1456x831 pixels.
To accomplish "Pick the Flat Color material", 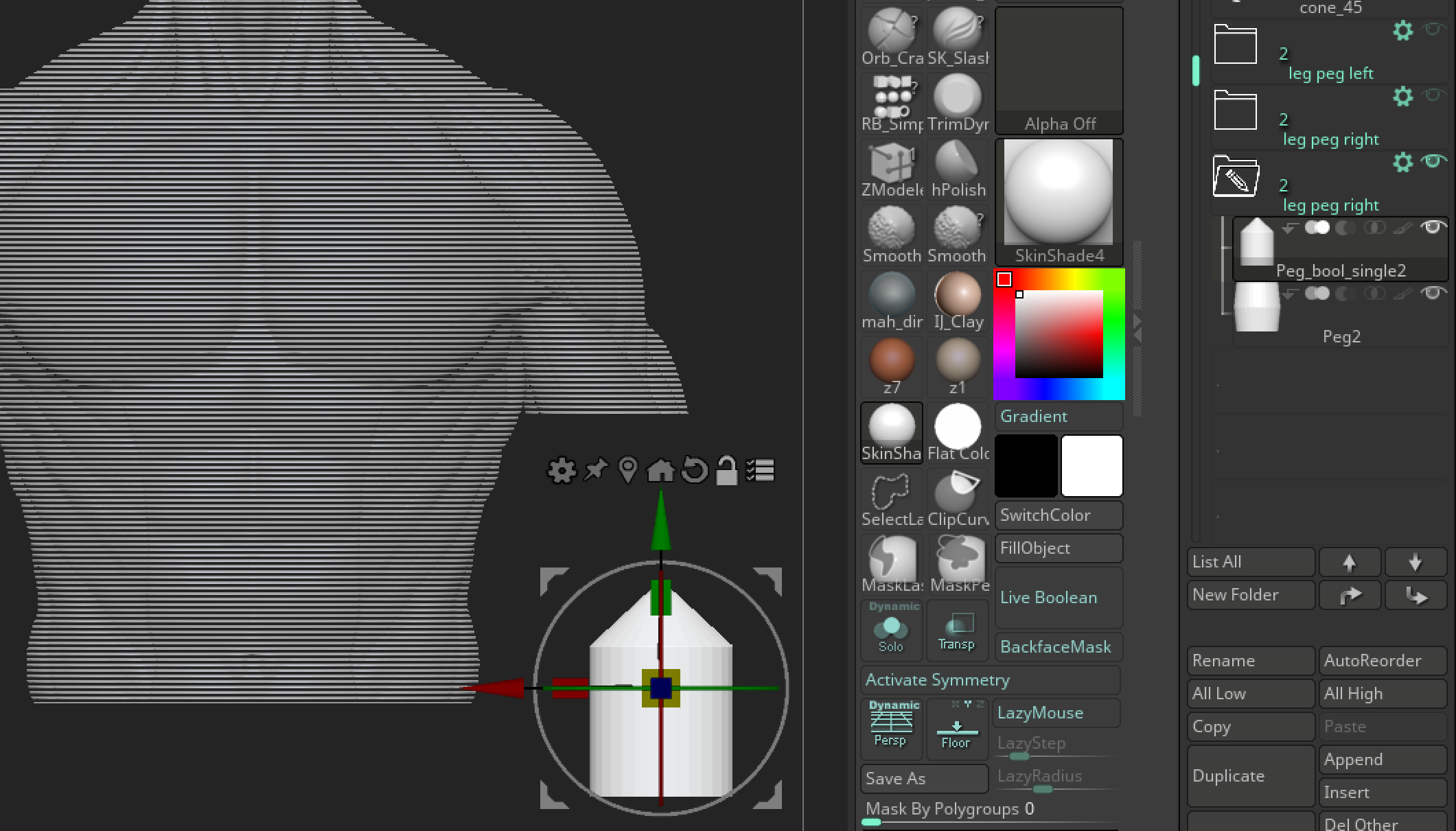I will tap(958, 432).
